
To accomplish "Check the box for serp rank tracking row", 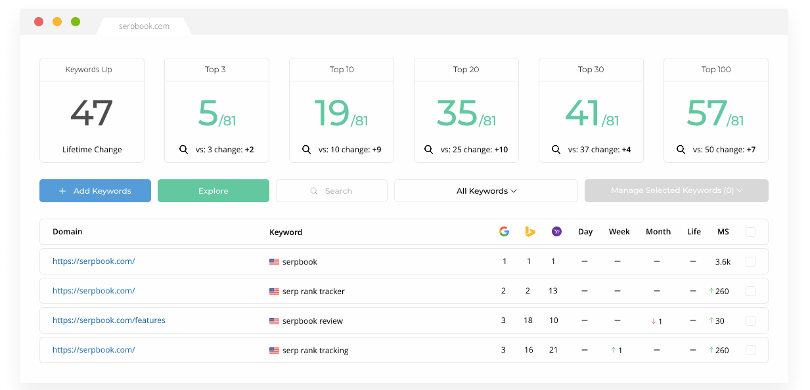I will click(751, 350).
